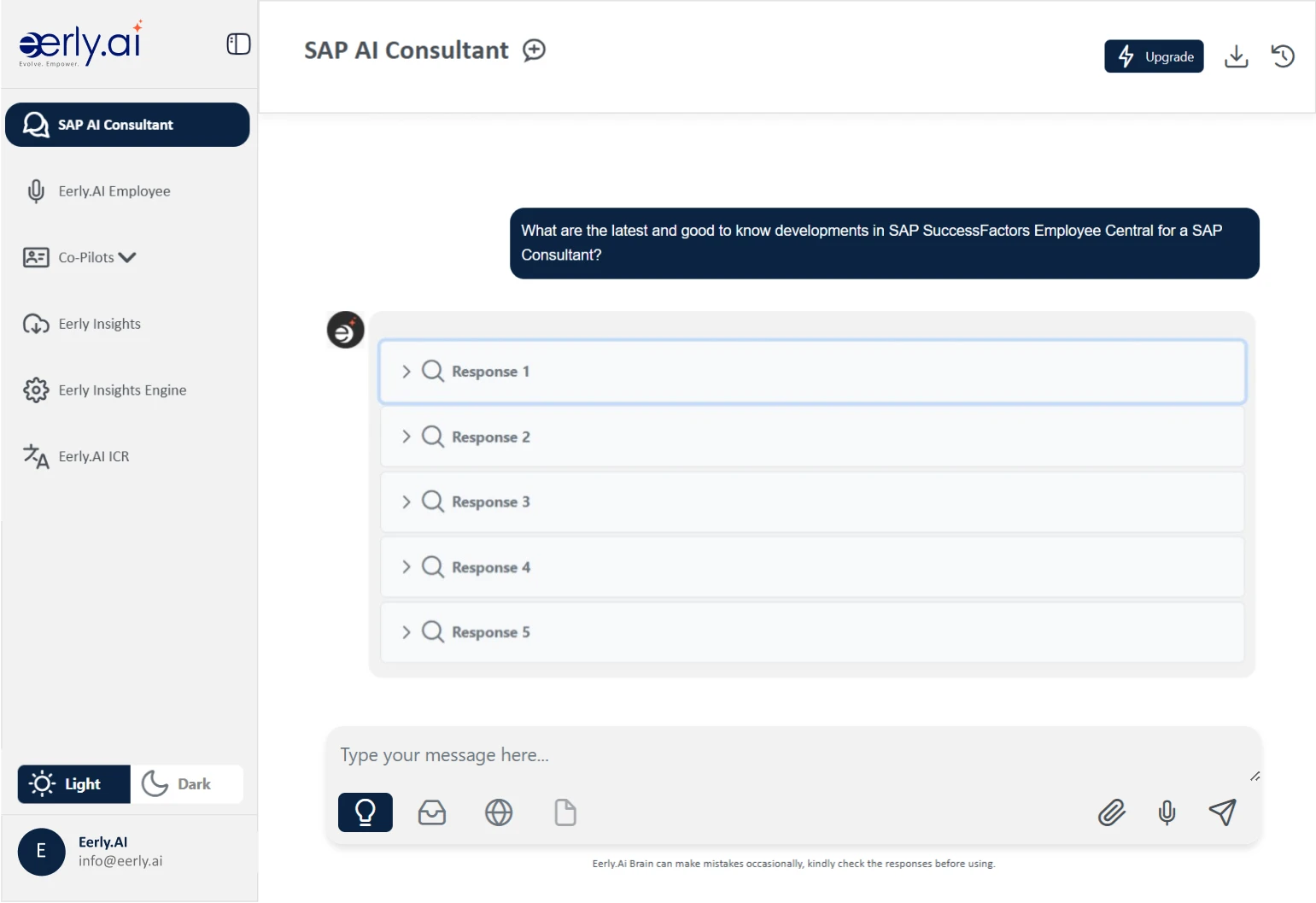Record voice input with the microphone icon
The width and height of the screenshot is (1316, 903).
(x=1167, y=812)
